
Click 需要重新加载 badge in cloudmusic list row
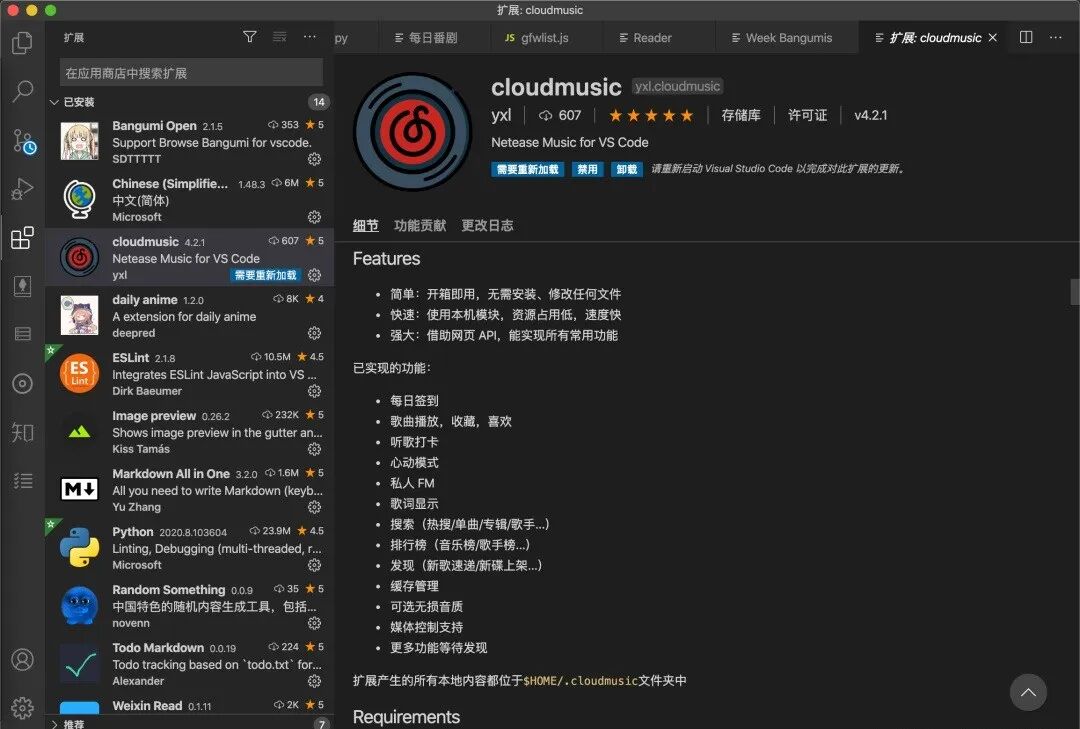(x=266, y=275)
